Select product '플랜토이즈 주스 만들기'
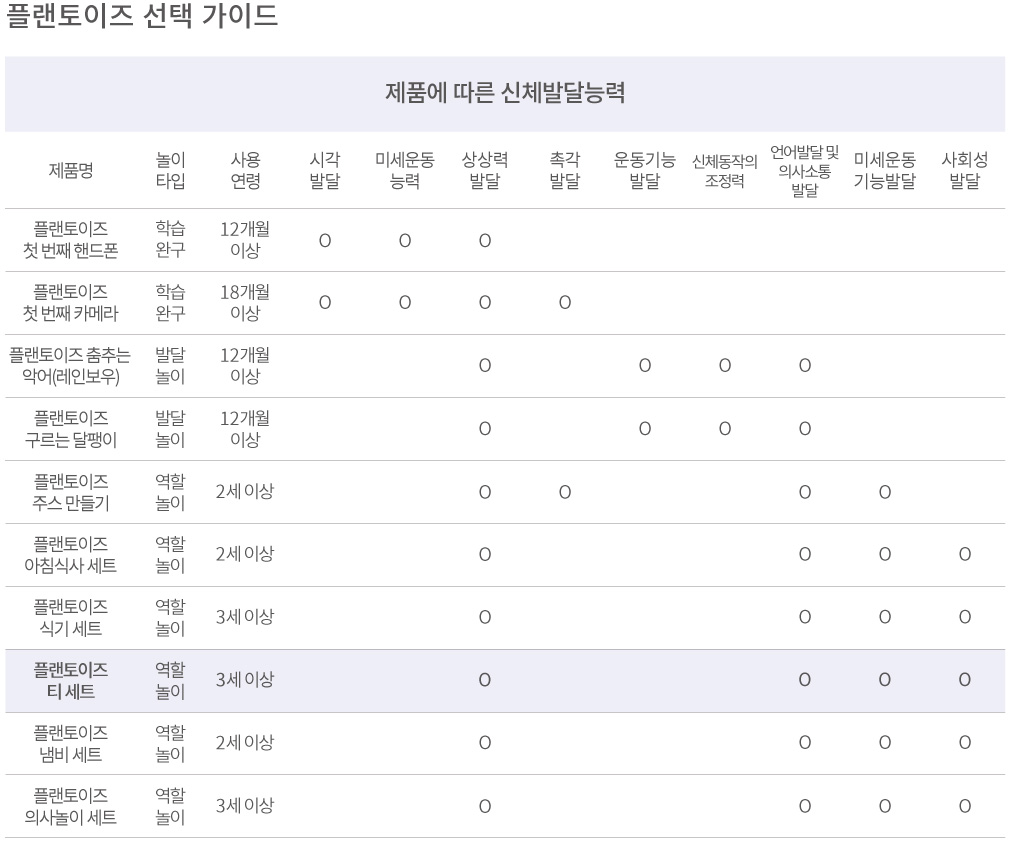1010x846 pixels. pos(71,492)
